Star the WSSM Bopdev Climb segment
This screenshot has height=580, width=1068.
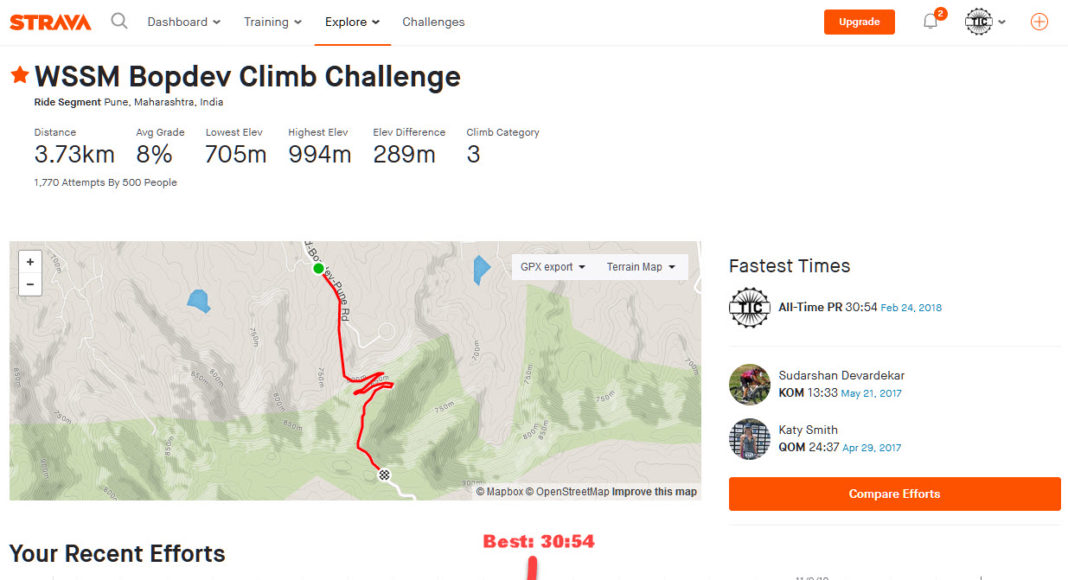tap(19, 75)
